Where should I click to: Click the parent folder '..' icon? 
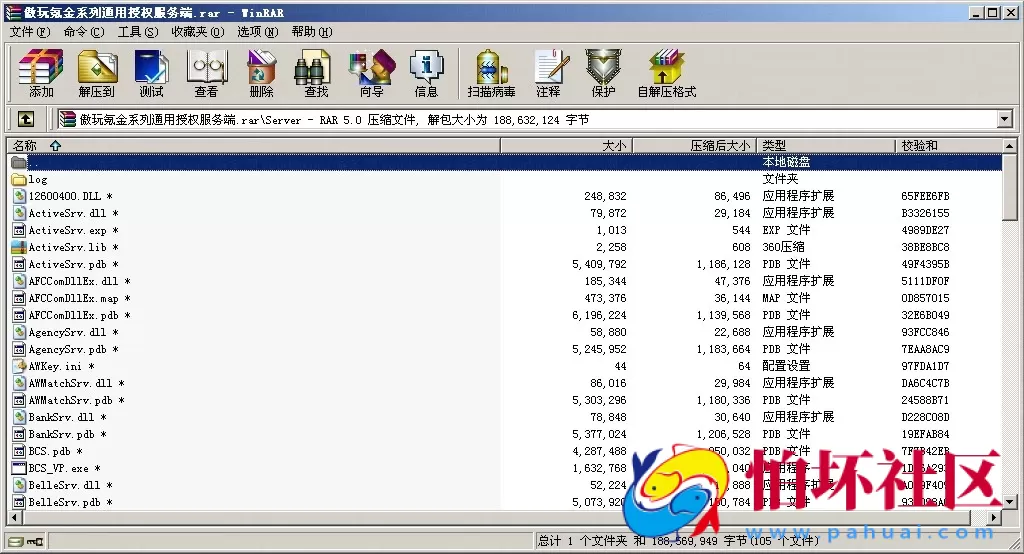(19, 162)
